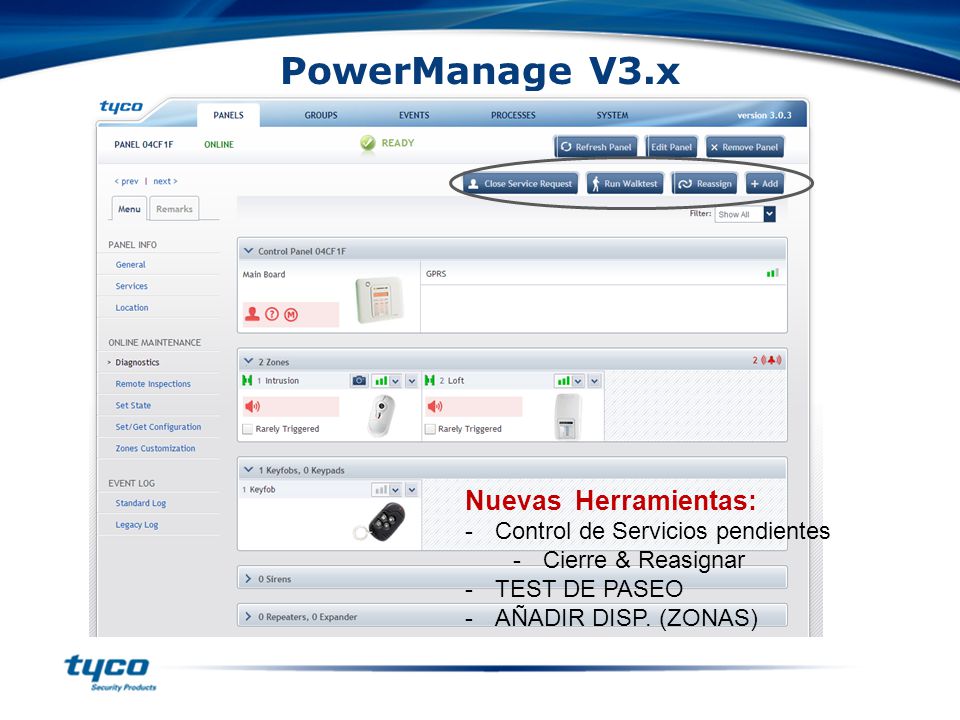Click the Reassign button
This screenshot has height=720, width=960.
coord(705,183)
